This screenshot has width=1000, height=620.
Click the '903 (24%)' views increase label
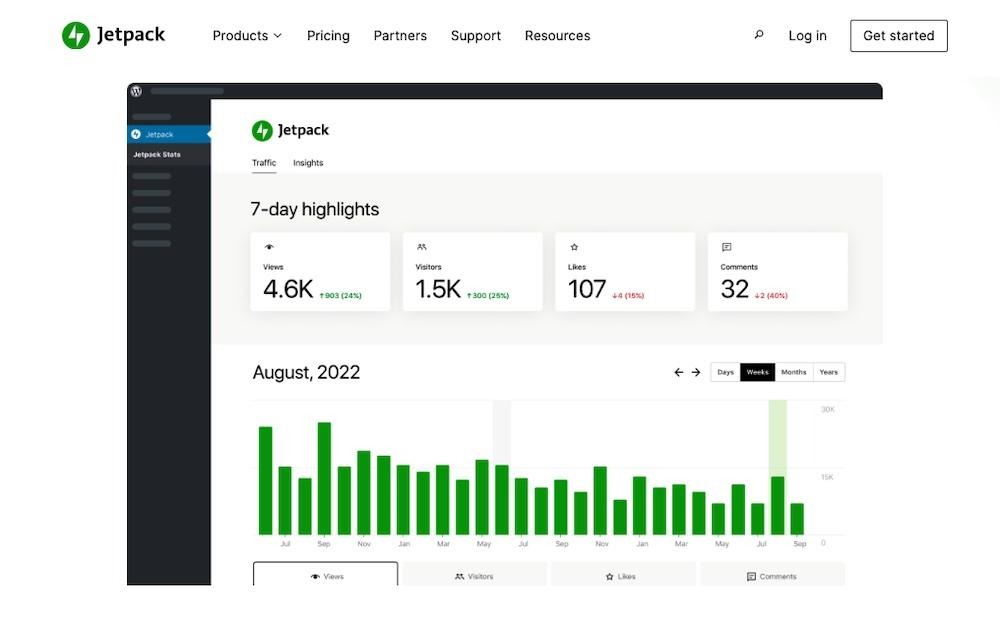(x=341, y=295)
